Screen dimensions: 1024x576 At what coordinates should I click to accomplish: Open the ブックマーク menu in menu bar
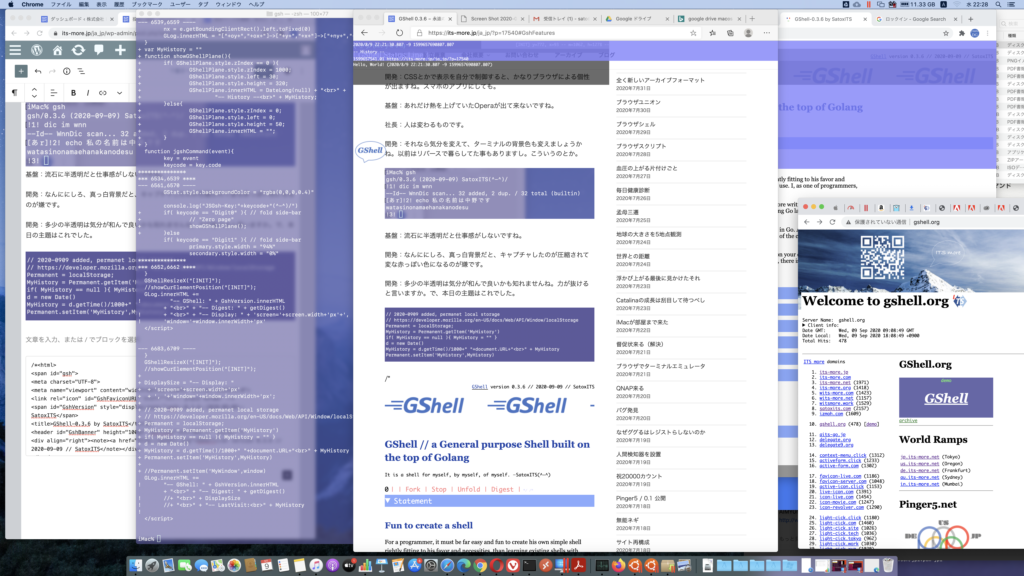149,5
